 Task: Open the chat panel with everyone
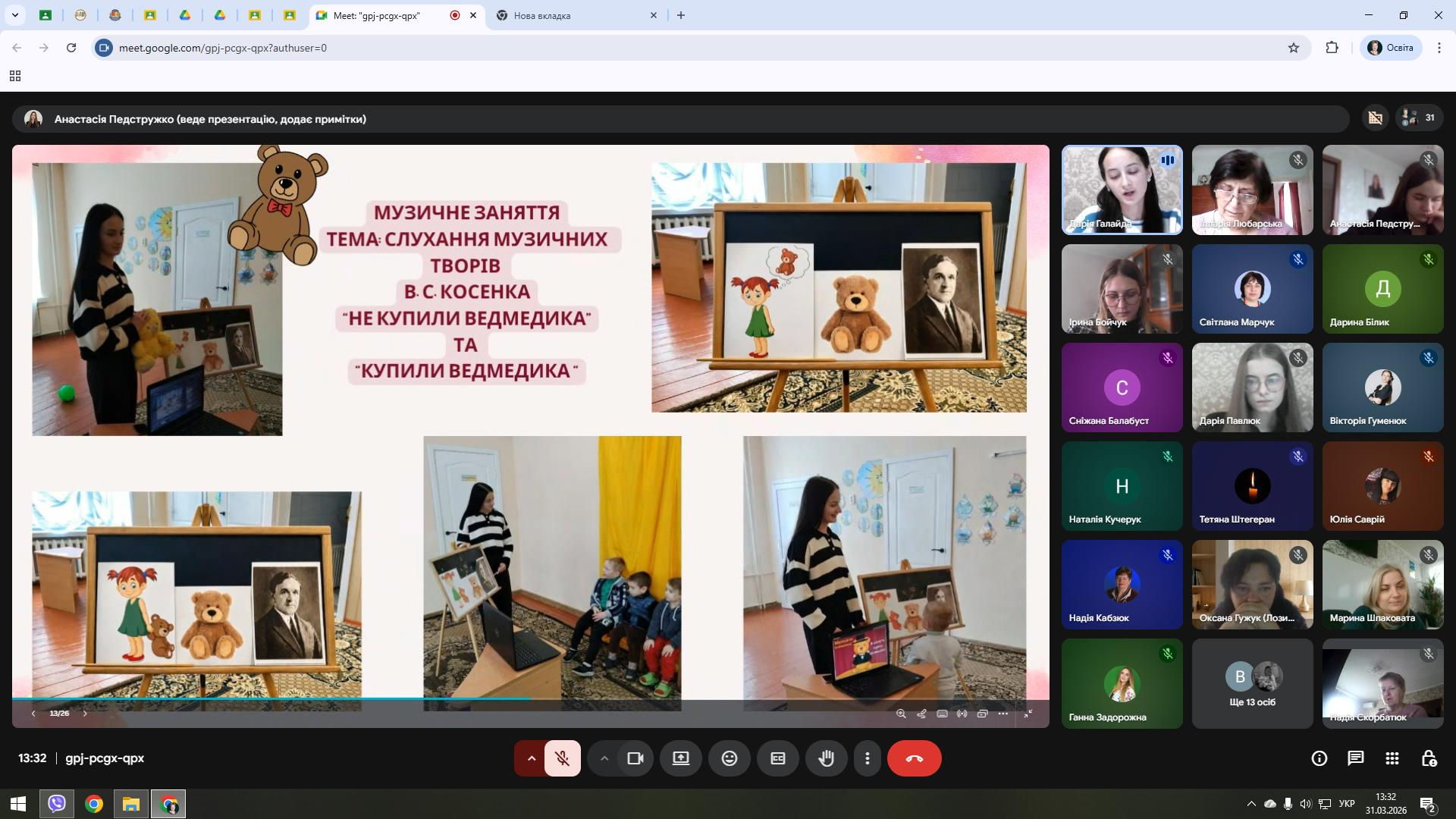[x=1356, y=758]
